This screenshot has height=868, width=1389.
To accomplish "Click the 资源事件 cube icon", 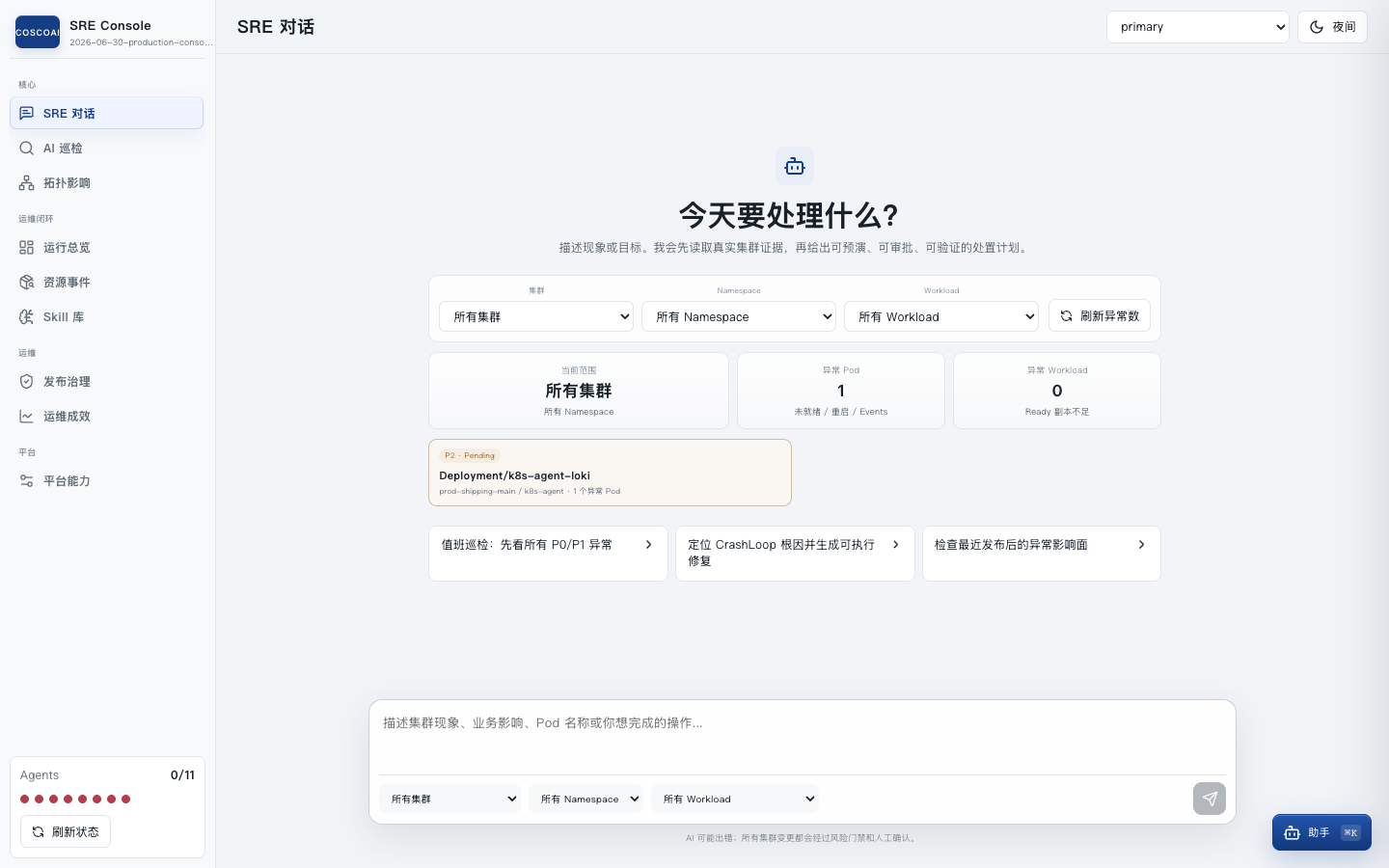I will click(x=27, y=282).
